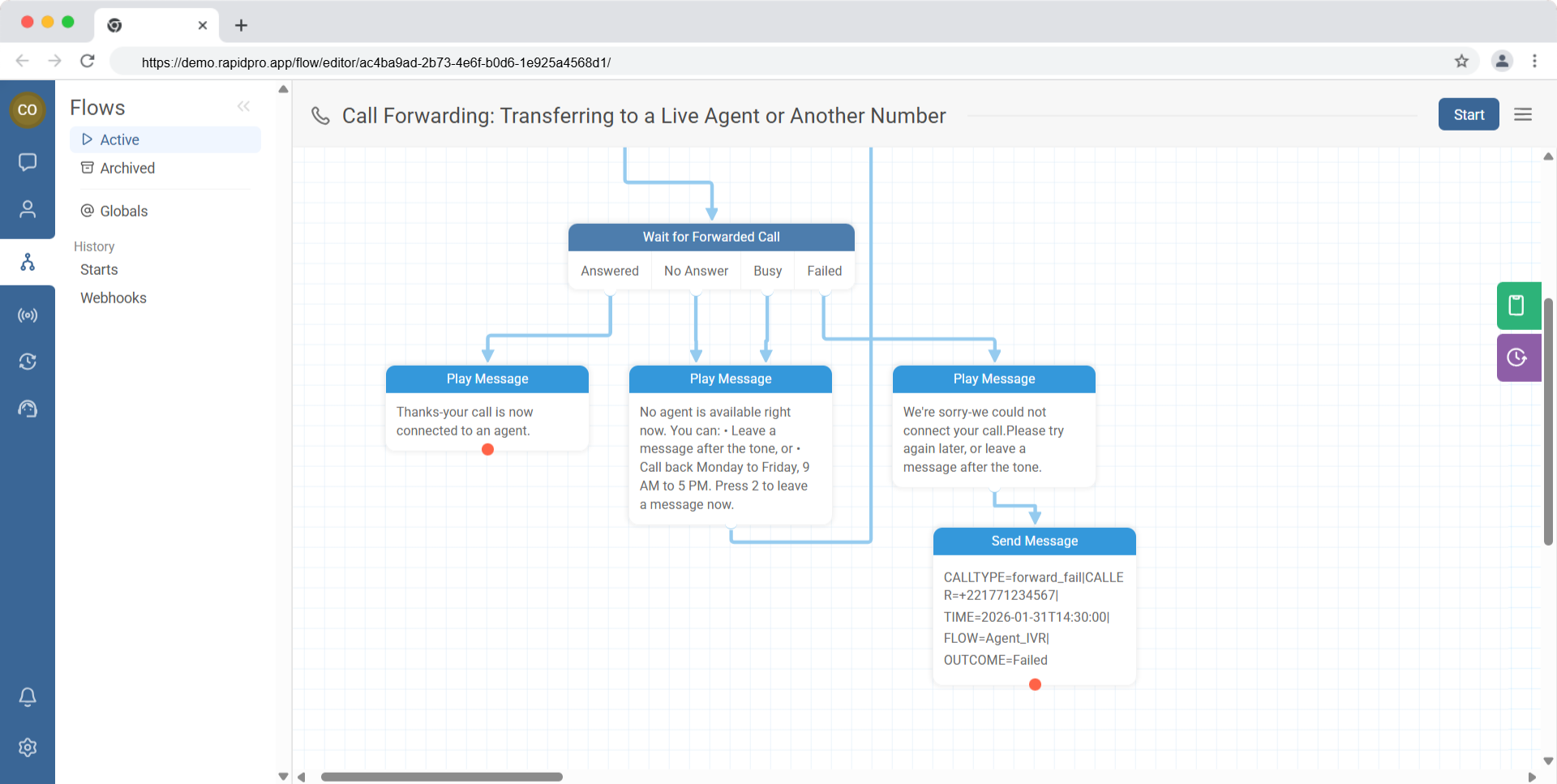Image resolution: width=1557 pixels, height=784 pixels.
Task: Select the Busy category on Wait for Forwarded Call
Action: (x=767, y=271)
